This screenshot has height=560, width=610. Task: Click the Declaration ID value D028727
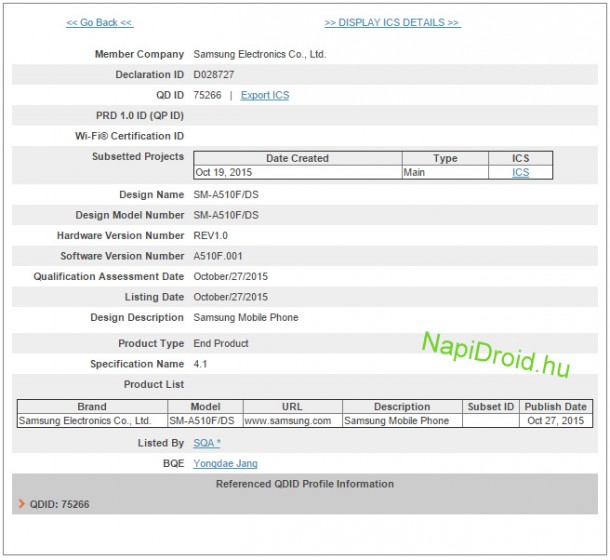point(217,74)
